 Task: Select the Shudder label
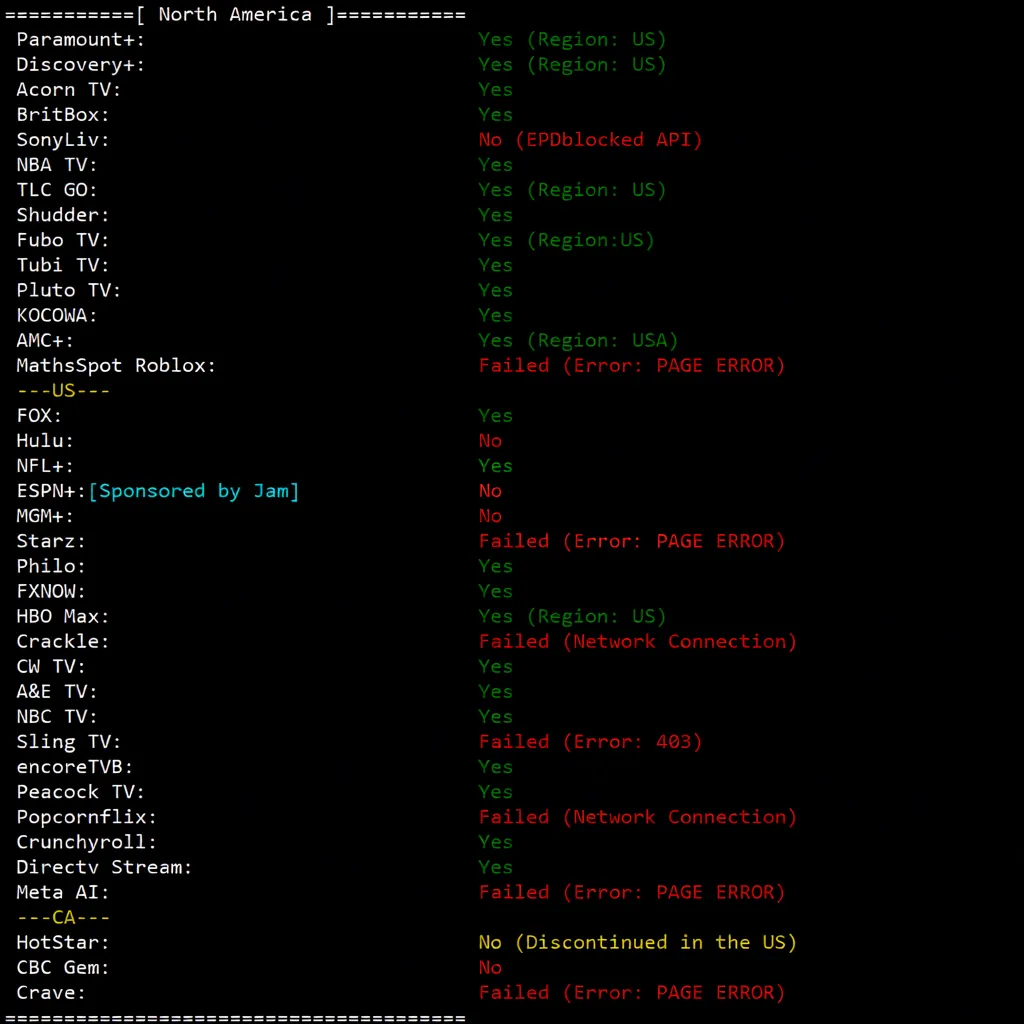(63, 215)
